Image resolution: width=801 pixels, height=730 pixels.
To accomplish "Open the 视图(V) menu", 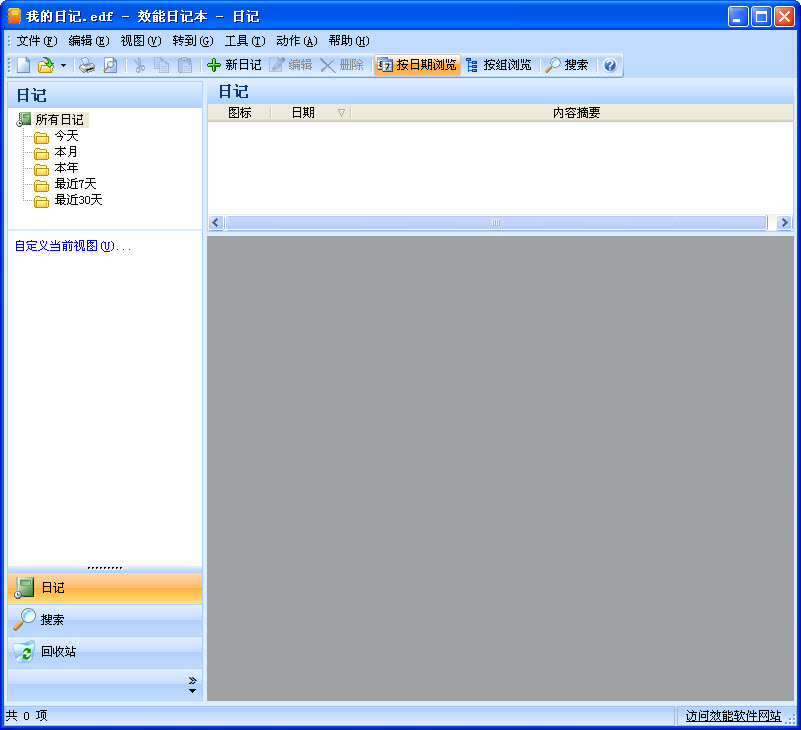I will [x=141, y=41].
